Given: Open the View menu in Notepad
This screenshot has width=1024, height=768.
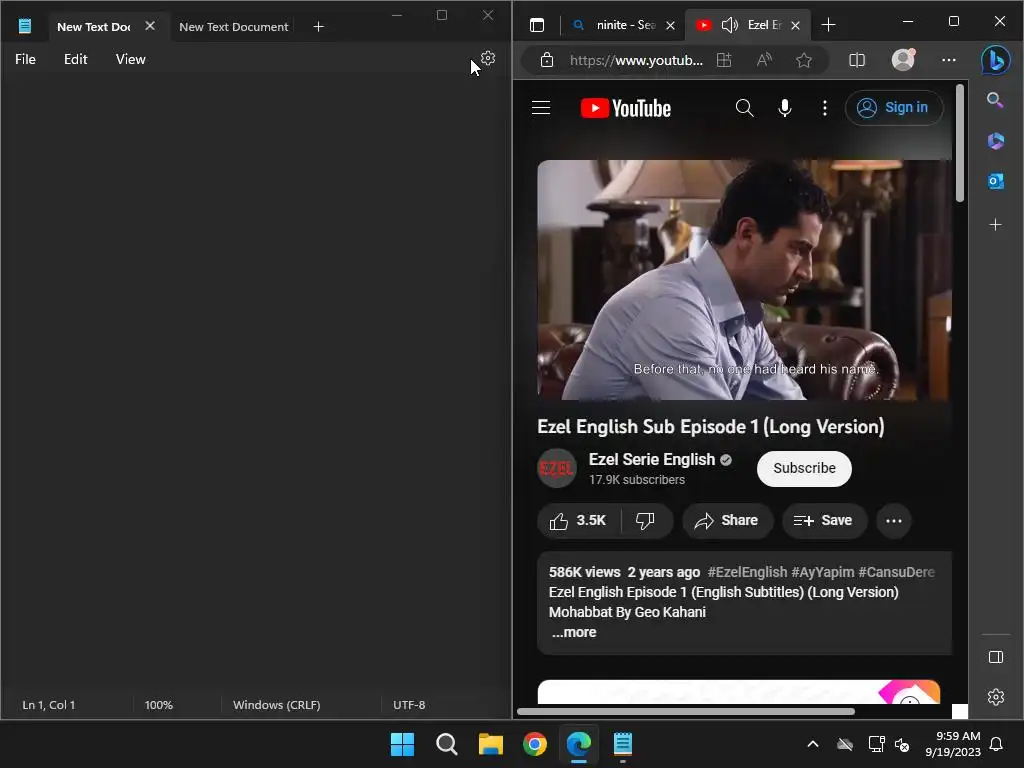Looking at the screenshot, I should [131, 59].
